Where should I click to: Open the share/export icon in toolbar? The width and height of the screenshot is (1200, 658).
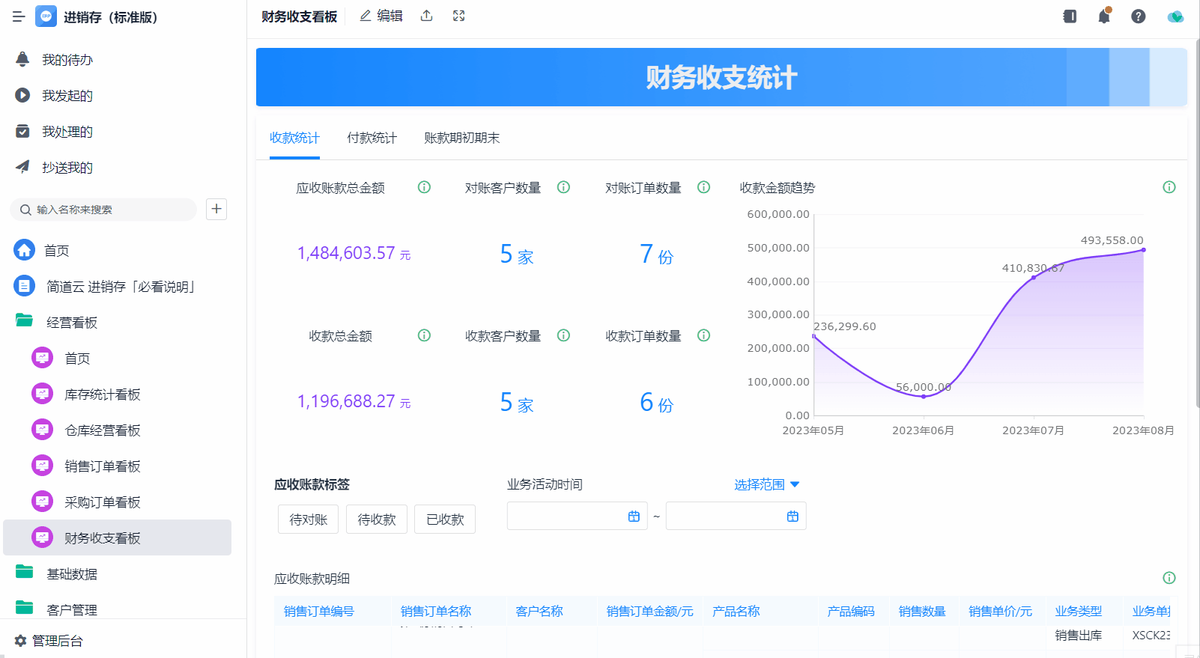427,16
